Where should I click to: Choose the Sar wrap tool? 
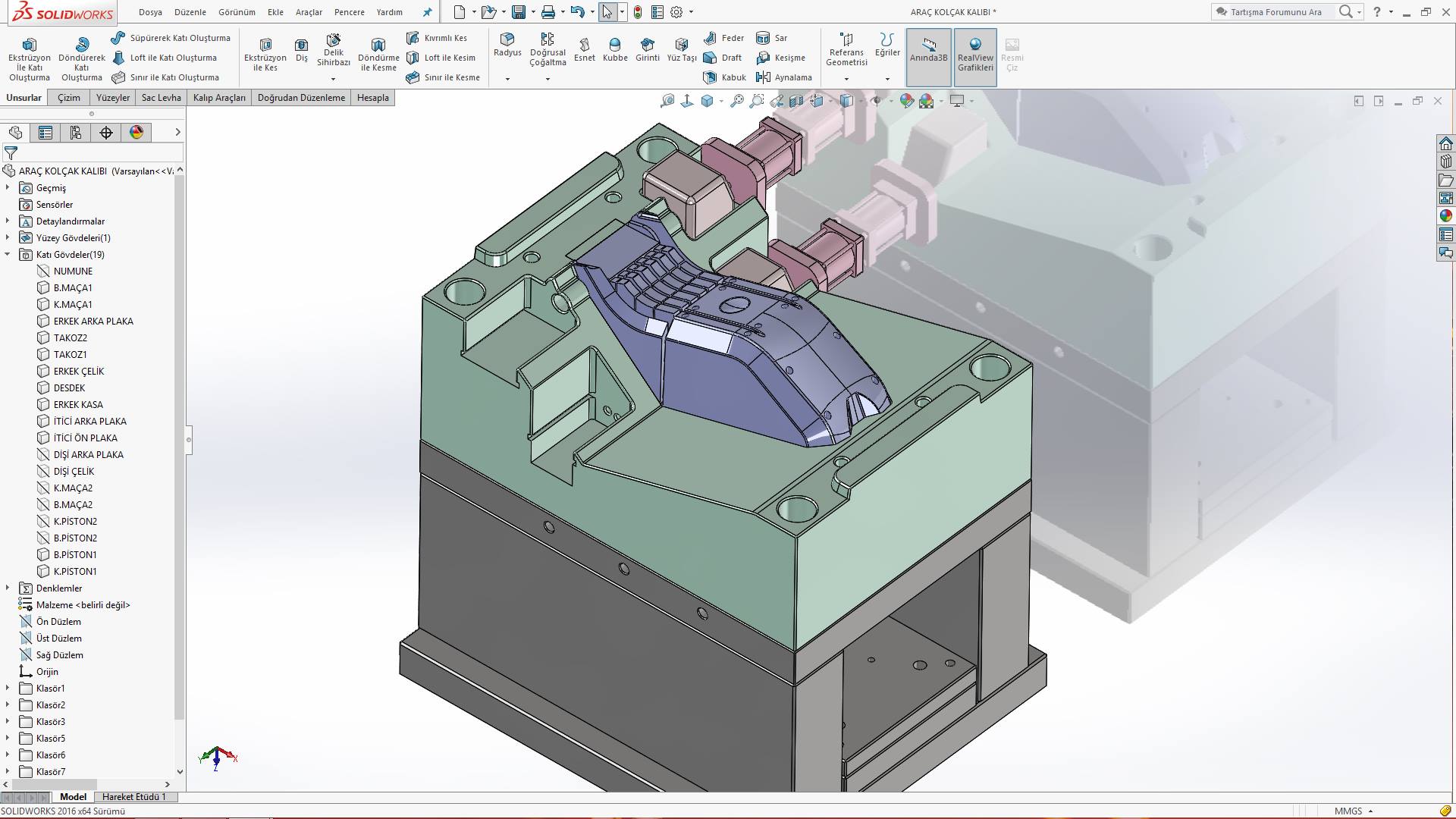coord(772,38)
